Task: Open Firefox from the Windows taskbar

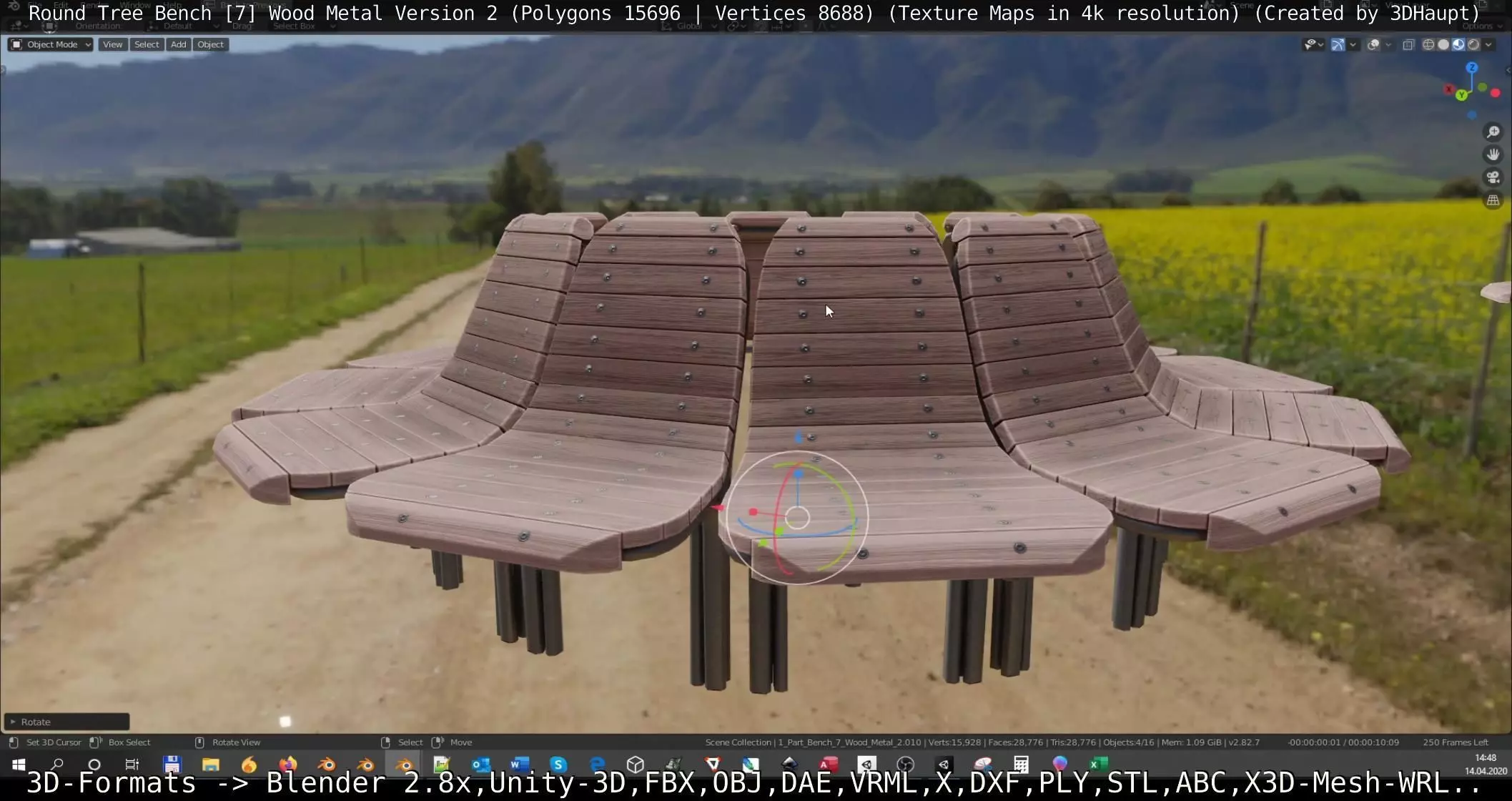Action: pos(287,765)
